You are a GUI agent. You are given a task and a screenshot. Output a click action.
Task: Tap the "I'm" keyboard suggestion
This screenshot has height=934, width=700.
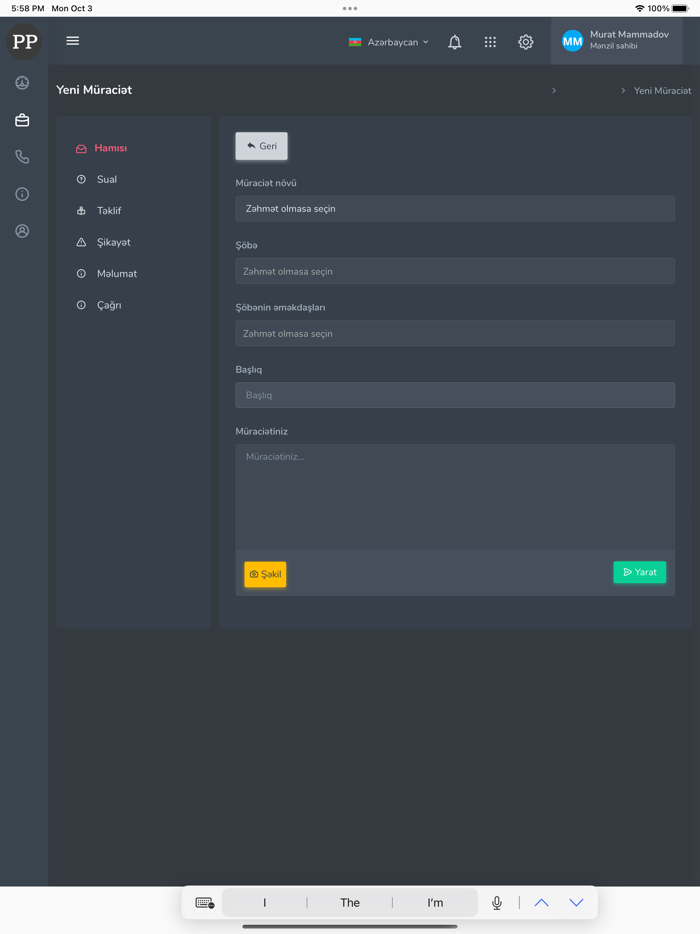[x=435, y=903]
